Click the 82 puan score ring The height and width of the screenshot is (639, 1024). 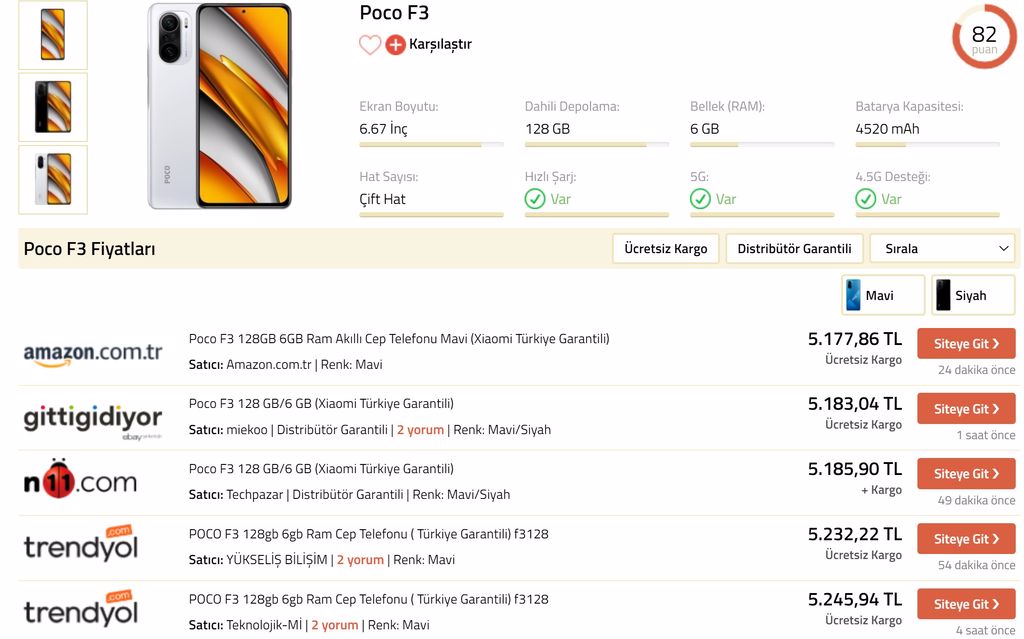tap(984, 37)
